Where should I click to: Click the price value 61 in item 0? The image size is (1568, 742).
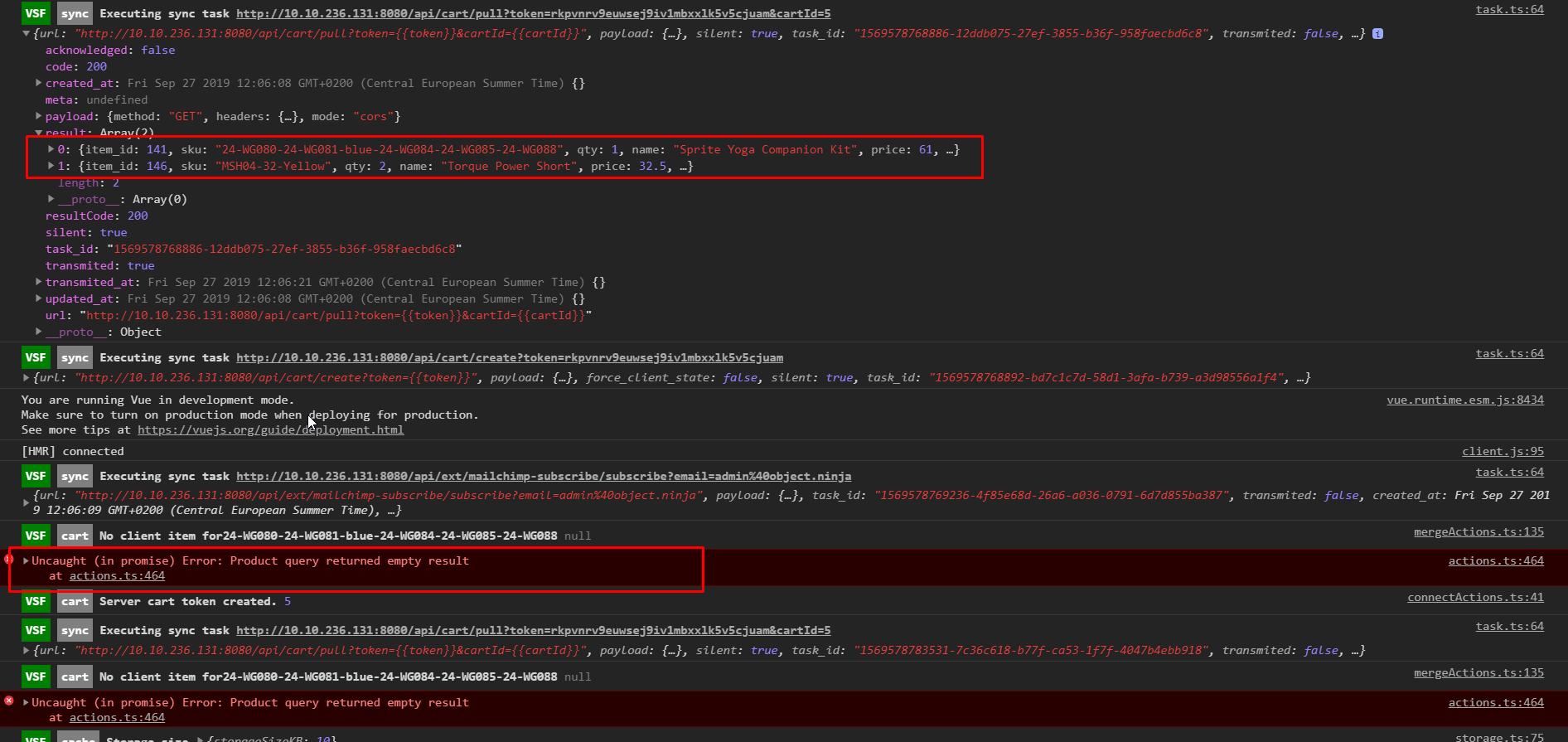pos(926,149)
